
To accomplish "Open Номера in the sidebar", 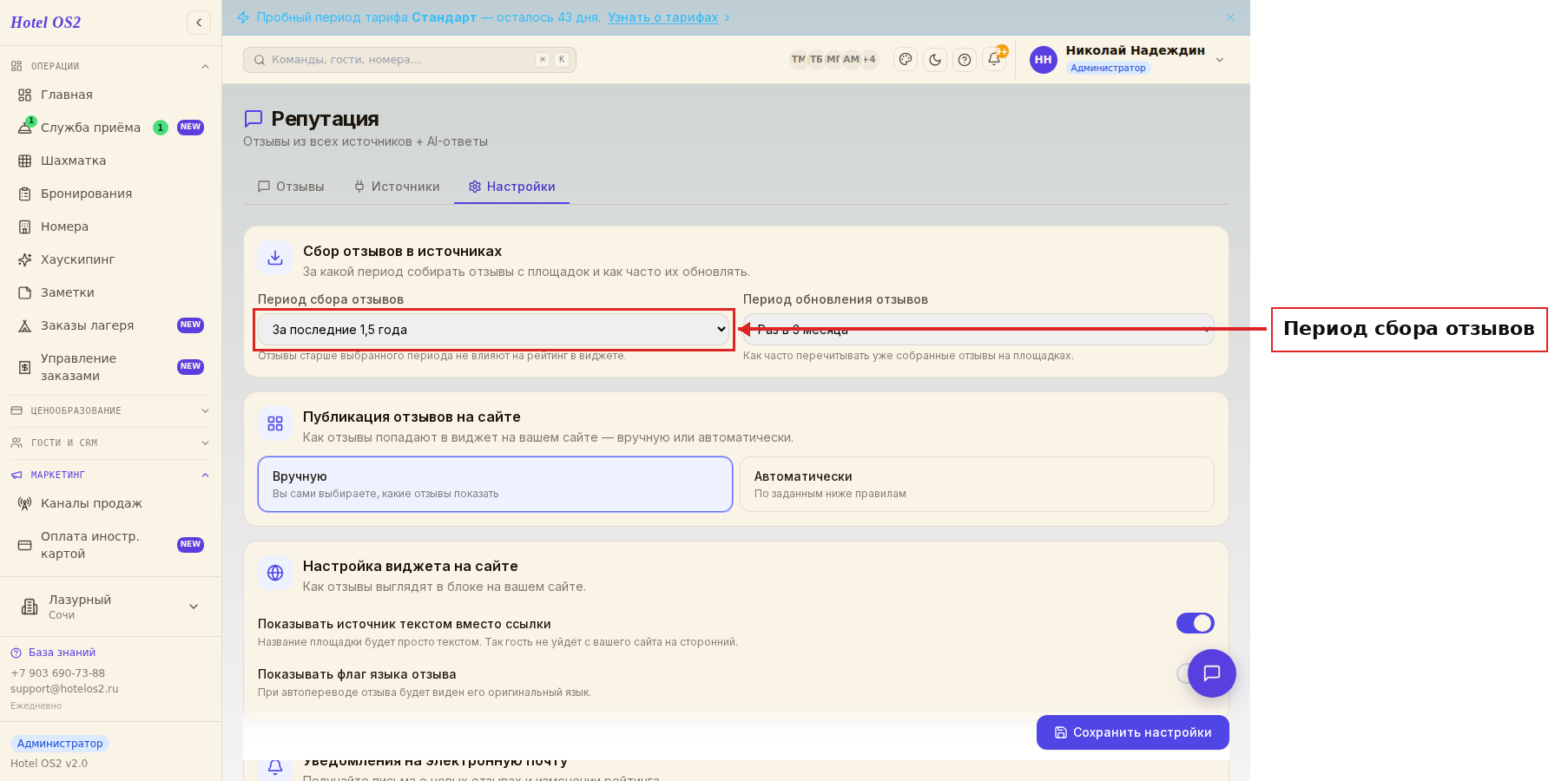I will pyautogui.click(x=110, y=226).
